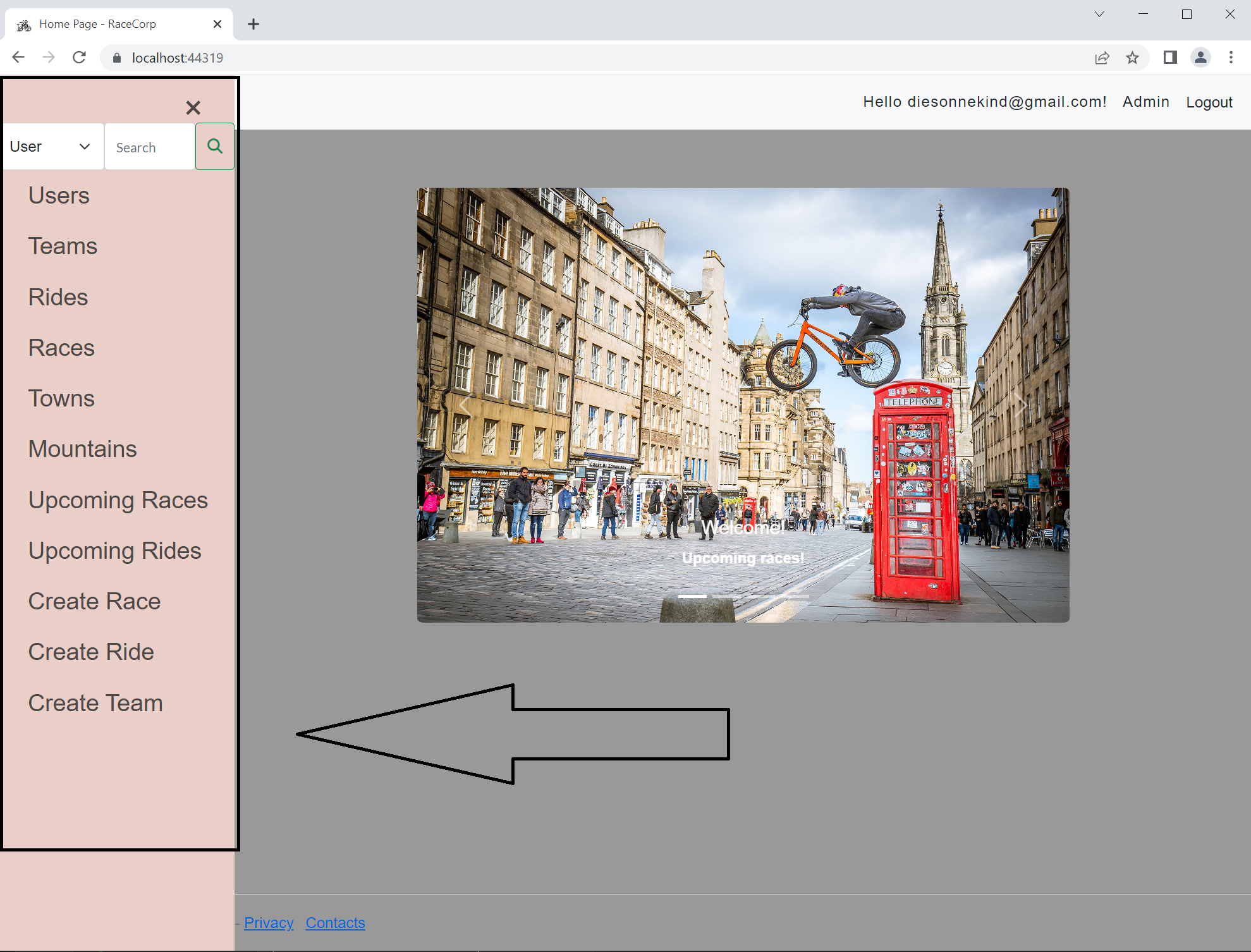This screenshot has height=952, width=1251.
Task: Show the next carousel slide
Action: [1020, 405]
